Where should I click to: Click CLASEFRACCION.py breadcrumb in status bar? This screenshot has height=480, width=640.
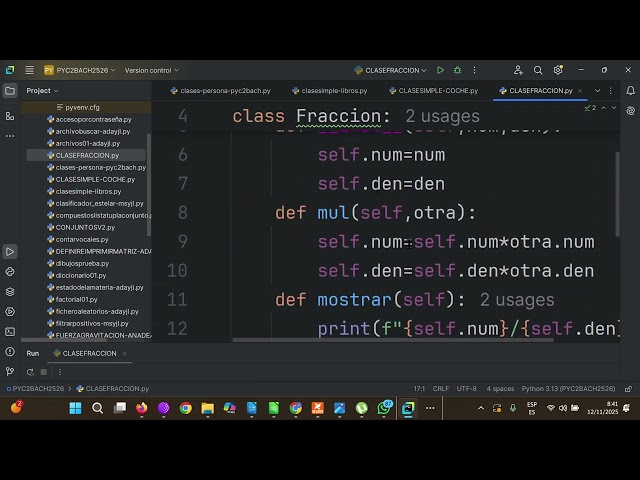click(113, 389)
